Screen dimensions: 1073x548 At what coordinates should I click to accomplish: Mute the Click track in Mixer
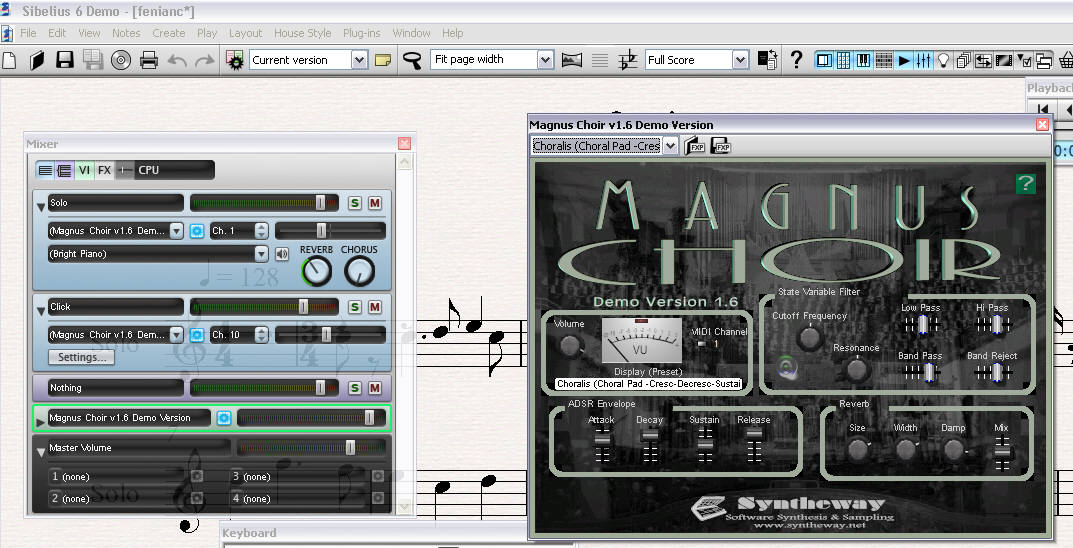(374, 307)
